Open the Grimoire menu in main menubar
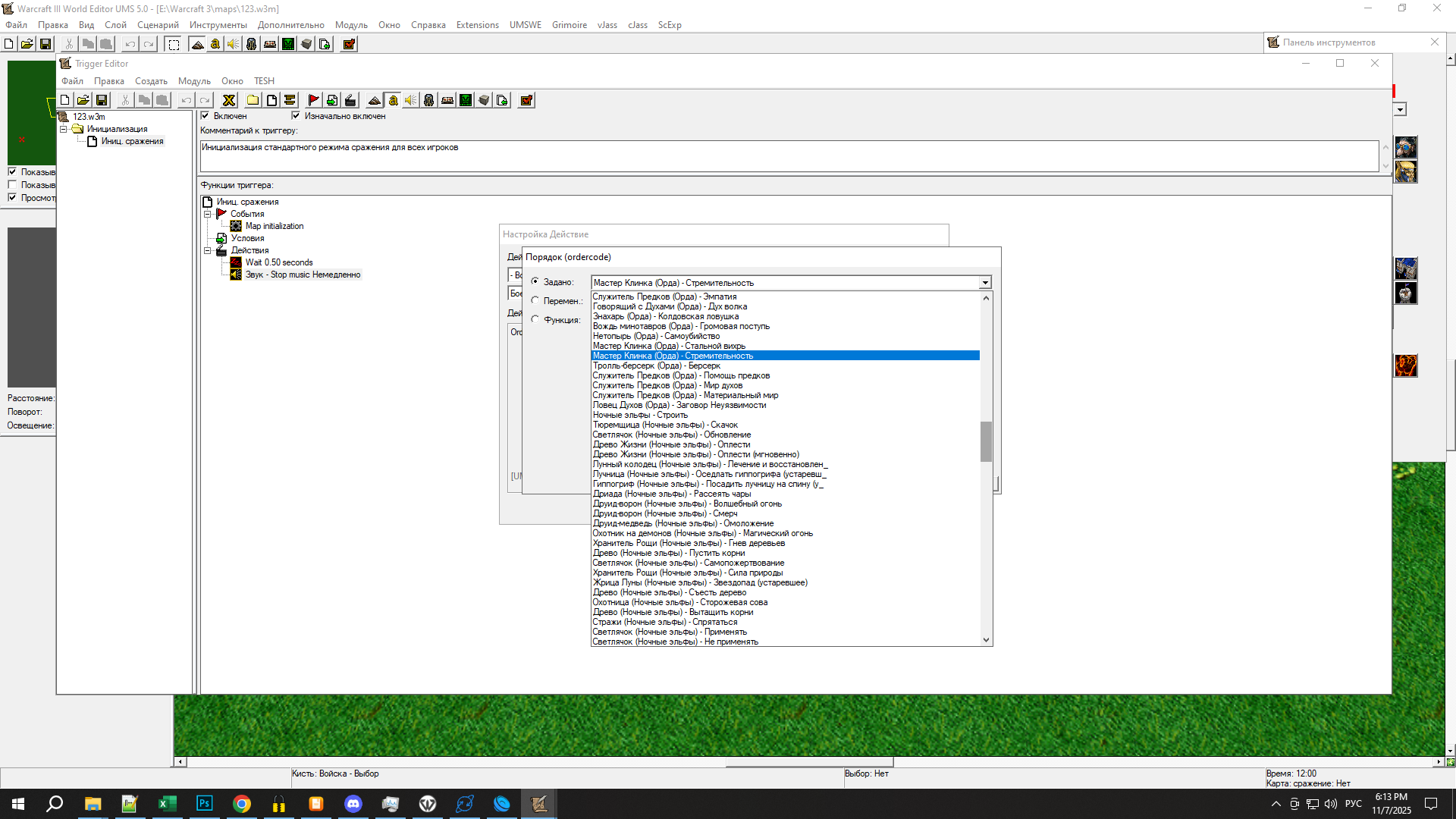This screenshot has width=1456, height=819. click(569, 25)
